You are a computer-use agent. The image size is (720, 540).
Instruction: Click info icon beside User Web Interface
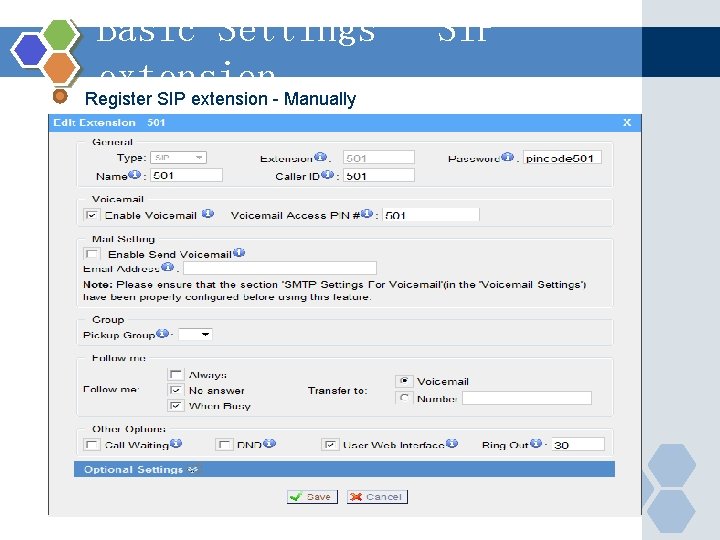(452, 443)
